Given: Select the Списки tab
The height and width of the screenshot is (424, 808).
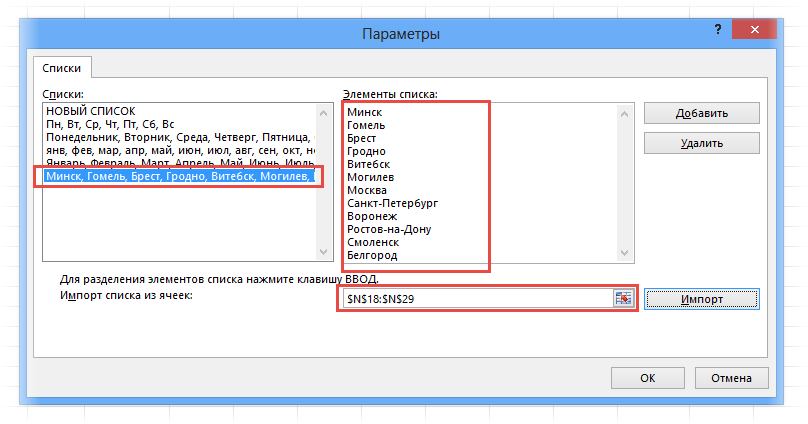Looking at the screenshot, I should tap(62, 68).
